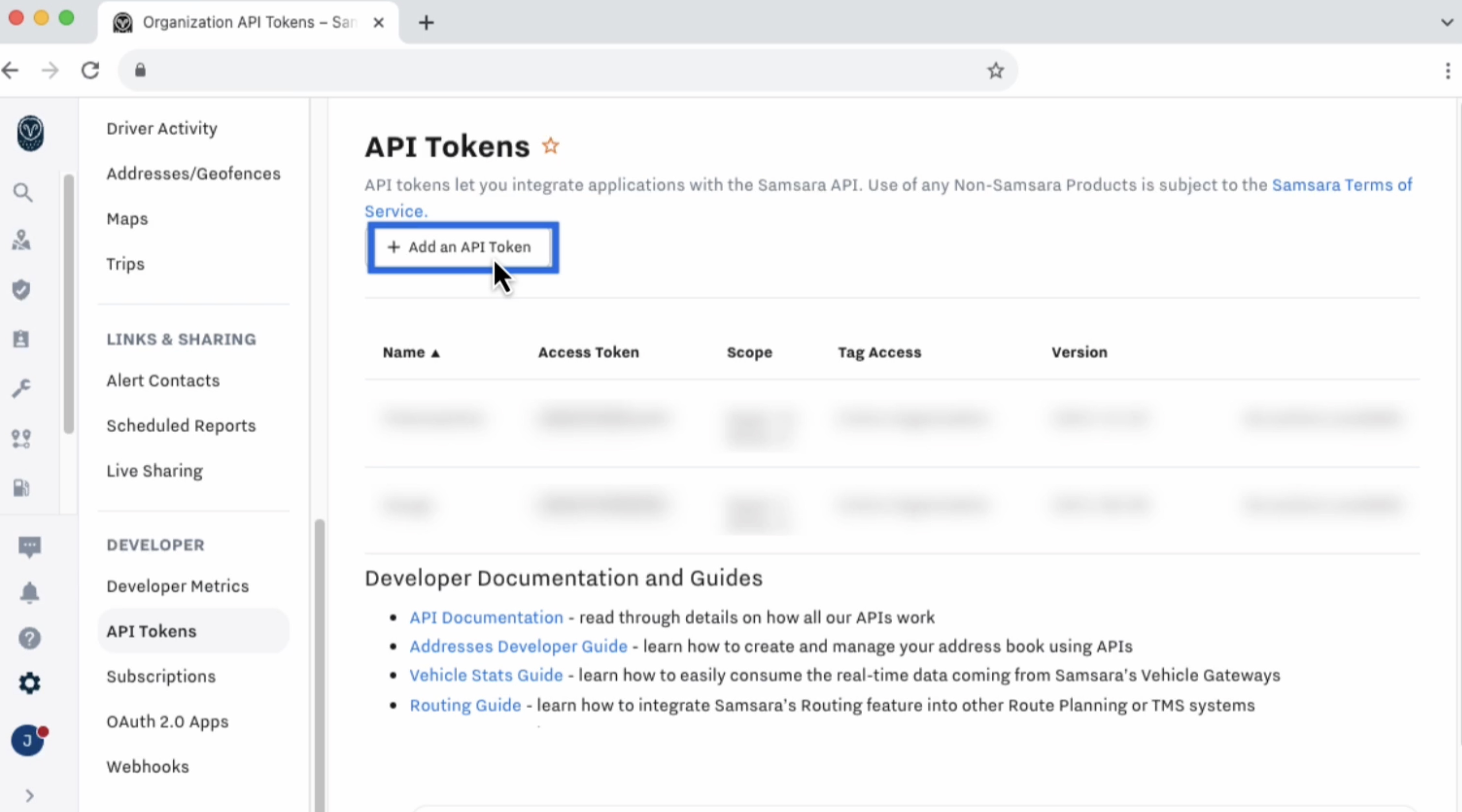Open the browser three-dot menu

(x=1447, y=71)
